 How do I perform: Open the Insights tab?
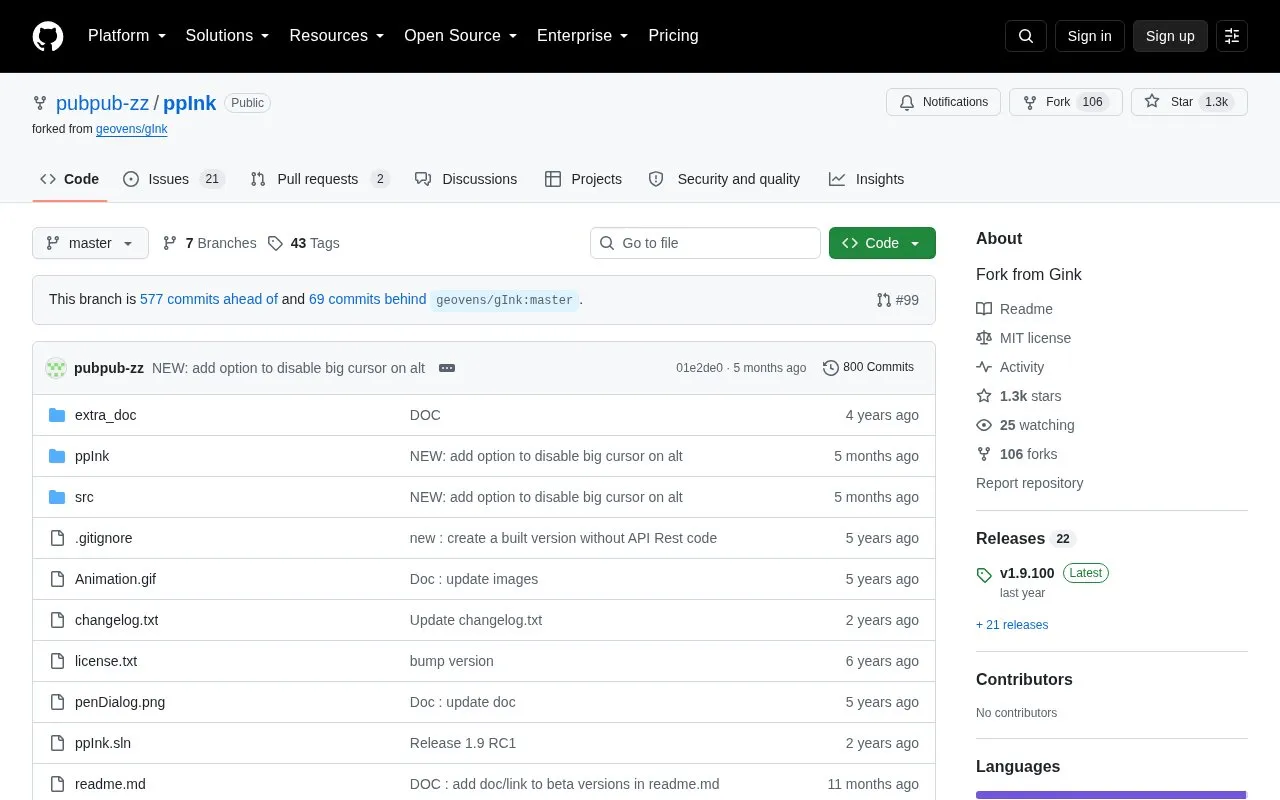pyautogui.click(x=866, y=179)
